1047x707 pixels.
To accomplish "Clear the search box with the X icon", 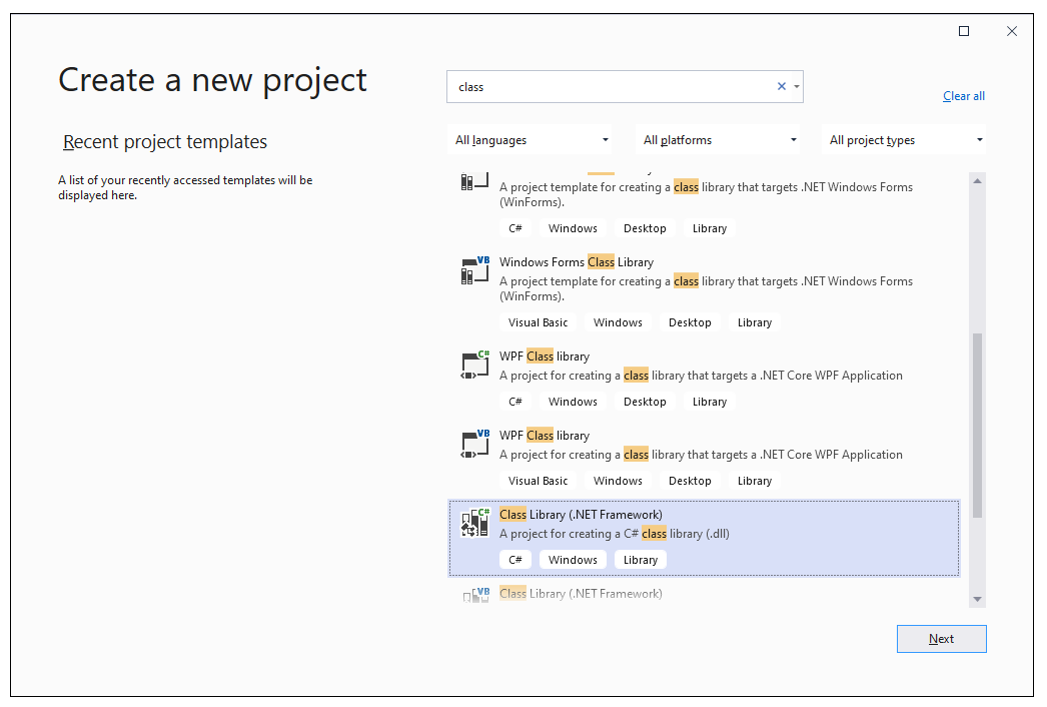I will point(781,86).
